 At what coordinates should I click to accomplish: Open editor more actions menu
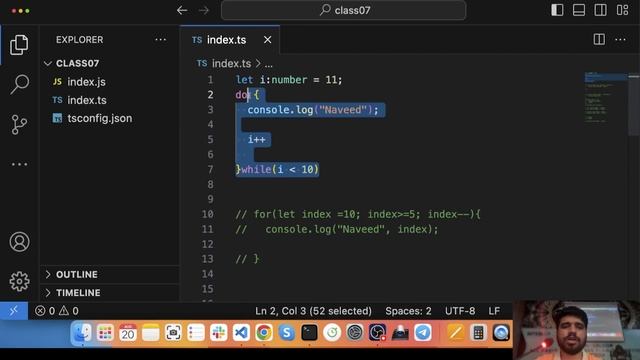[620, 40]
